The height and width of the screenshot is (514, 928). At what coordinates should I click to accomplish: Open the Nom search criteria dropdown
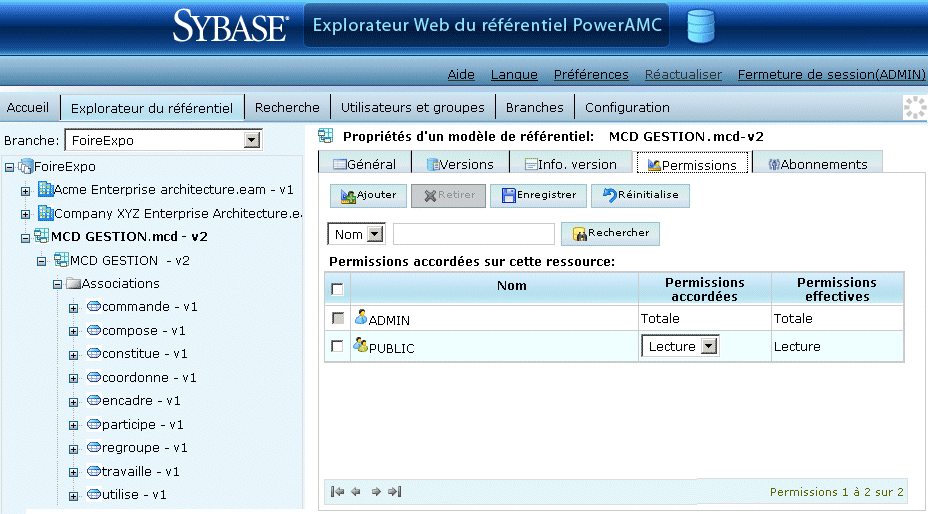[375, 234]
